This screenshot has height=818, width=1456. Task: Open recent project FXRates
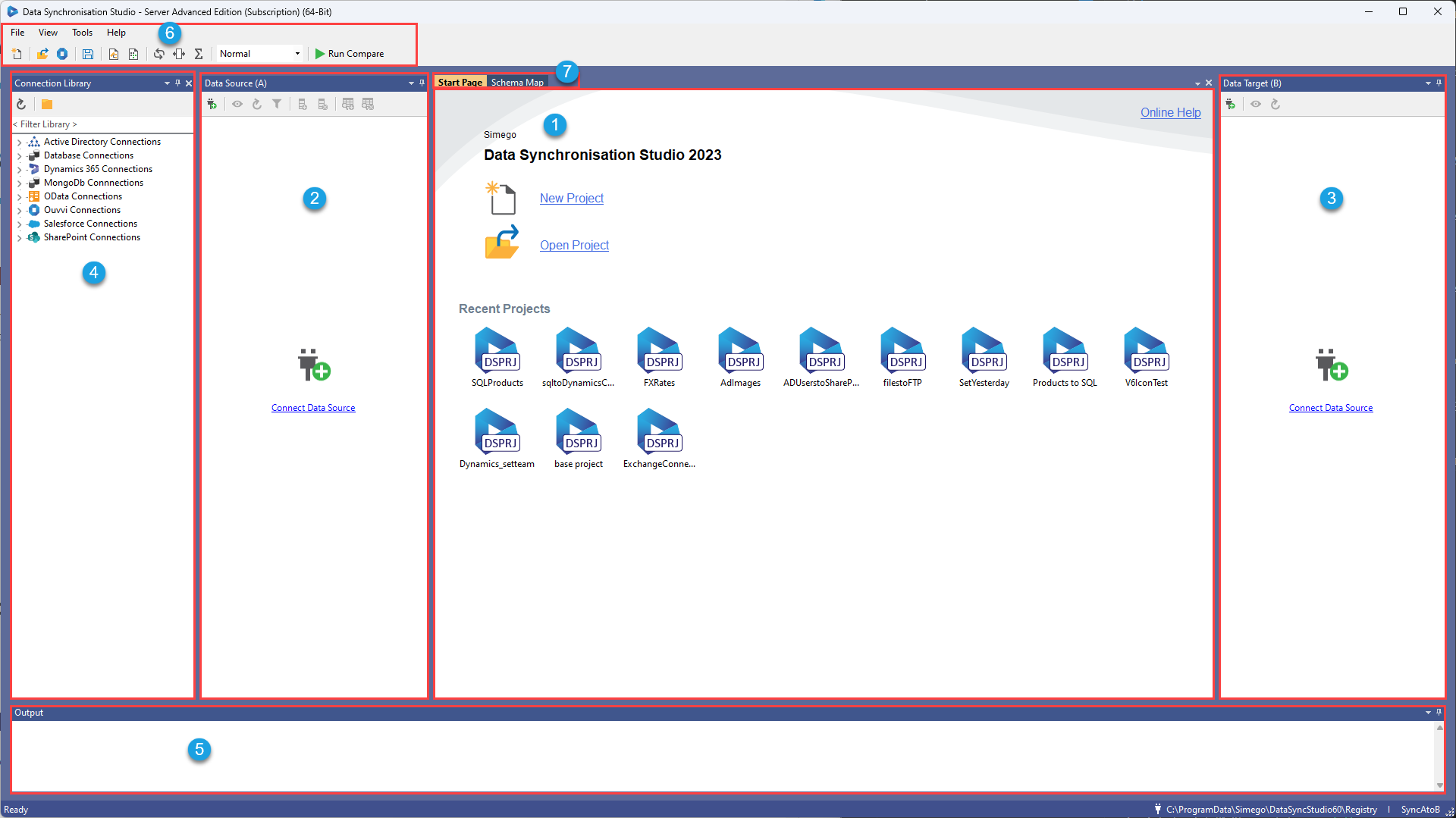pyautogui.click(x=660, y=357)
